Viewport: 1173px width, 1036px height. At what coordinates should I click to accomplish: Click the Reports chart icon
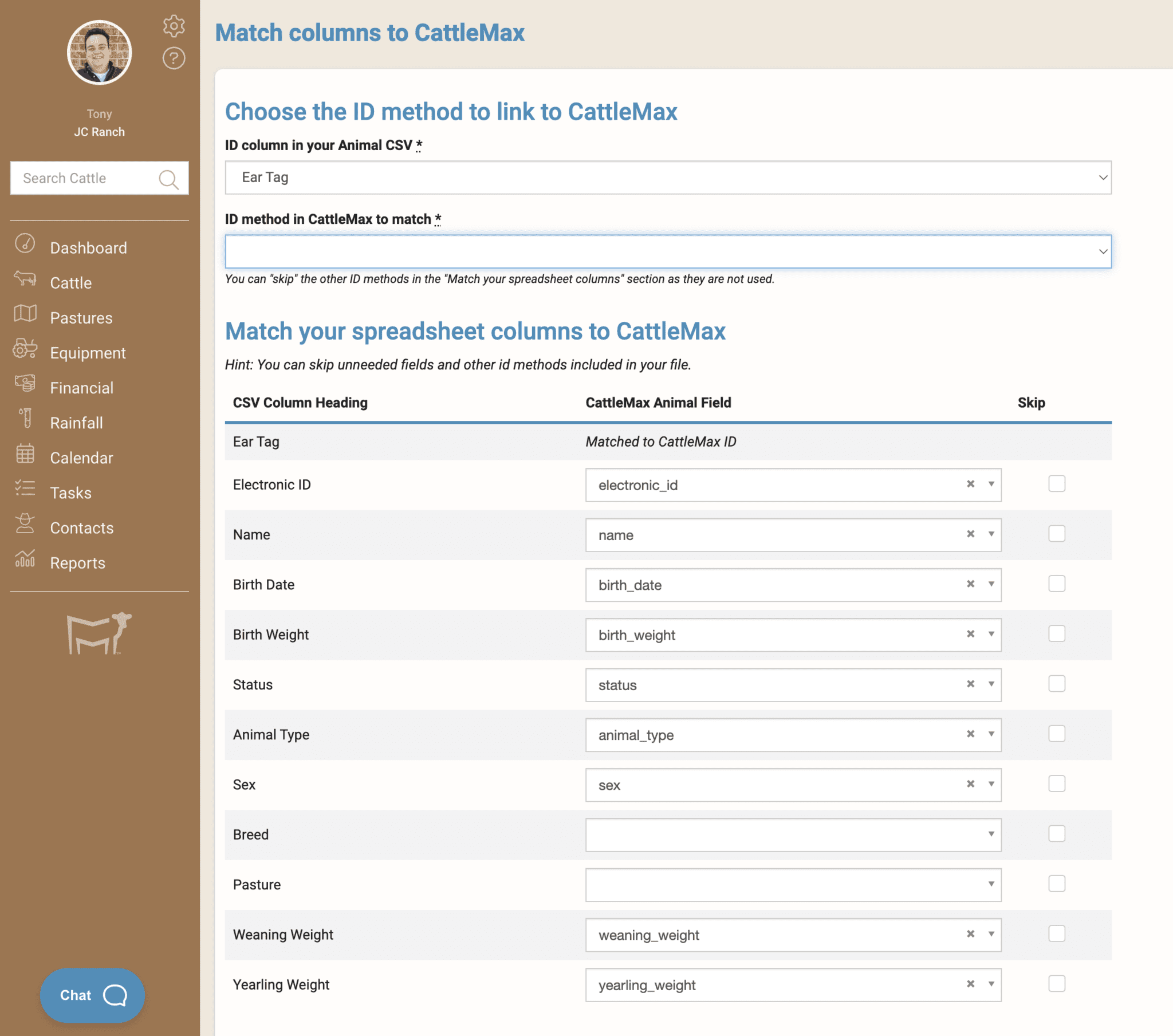[x=25, y=559]
